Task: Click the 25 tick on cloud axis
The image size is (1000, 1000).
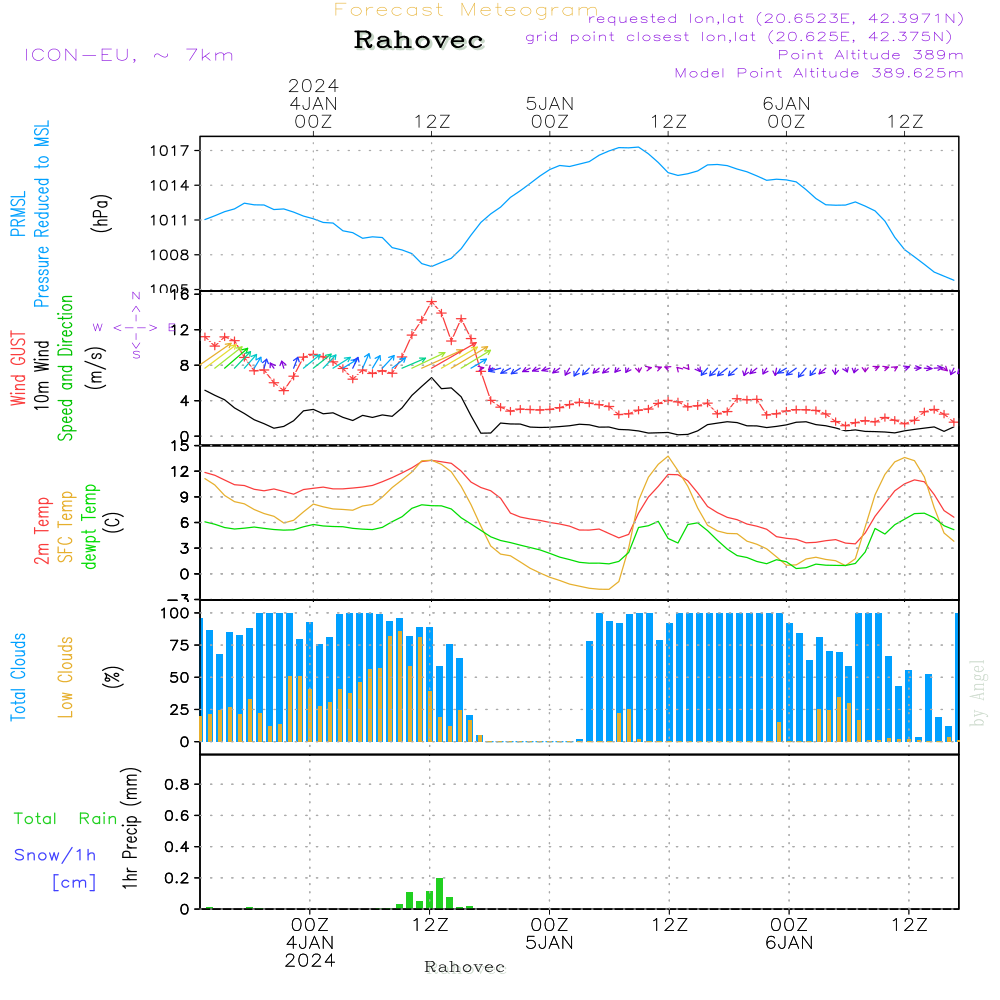Action: point(180,710)
